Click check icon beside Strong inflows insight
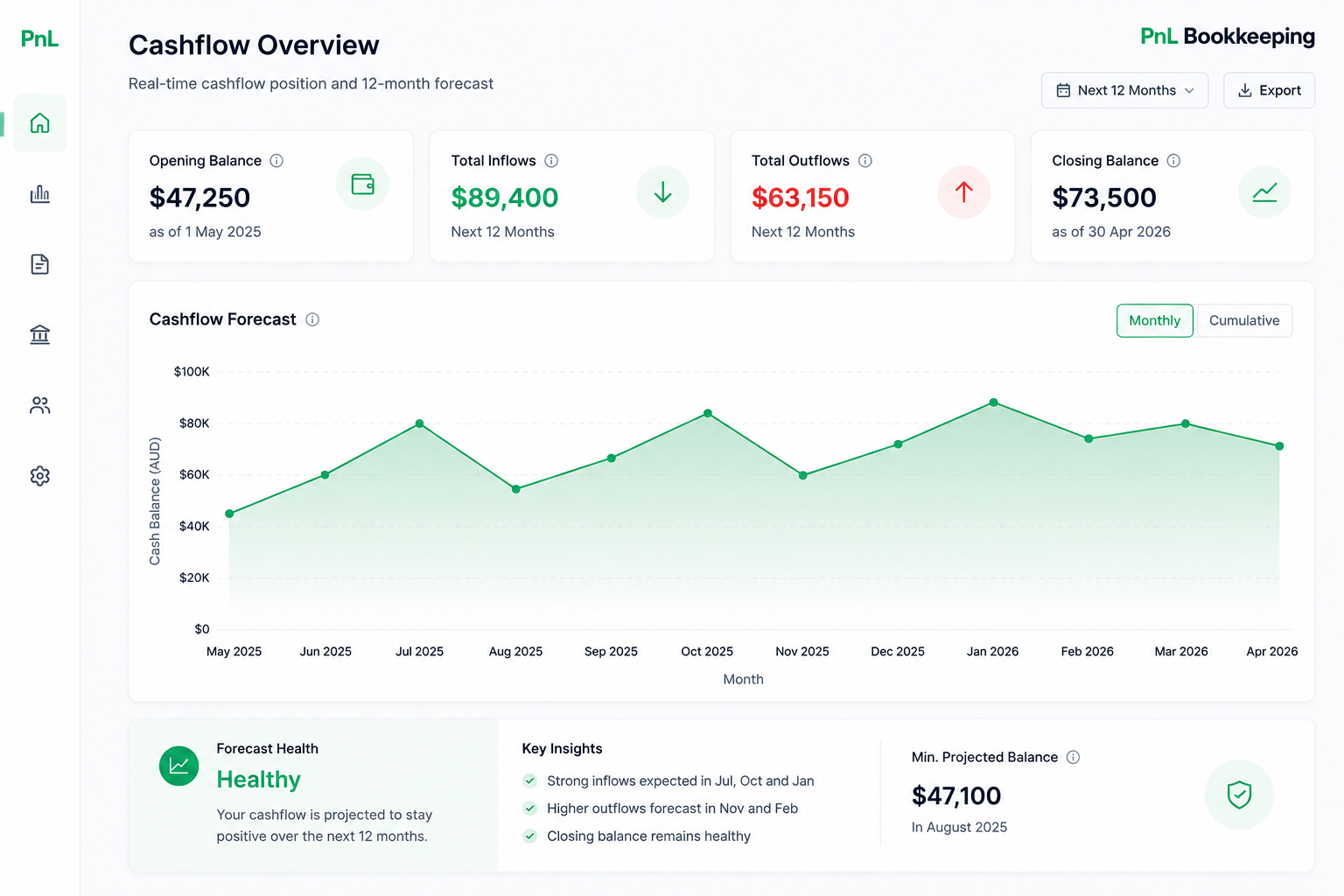Viewport: 1344px width, 896px height. [530, 780]
